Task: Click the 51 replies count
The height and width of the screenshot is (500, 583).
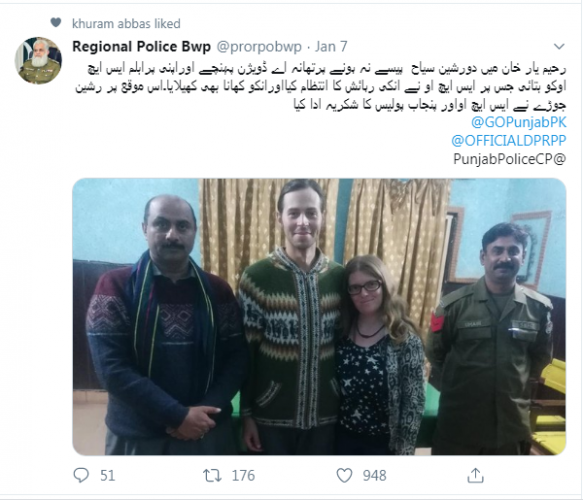Action: pyautogui.click(x=108, y=475)
